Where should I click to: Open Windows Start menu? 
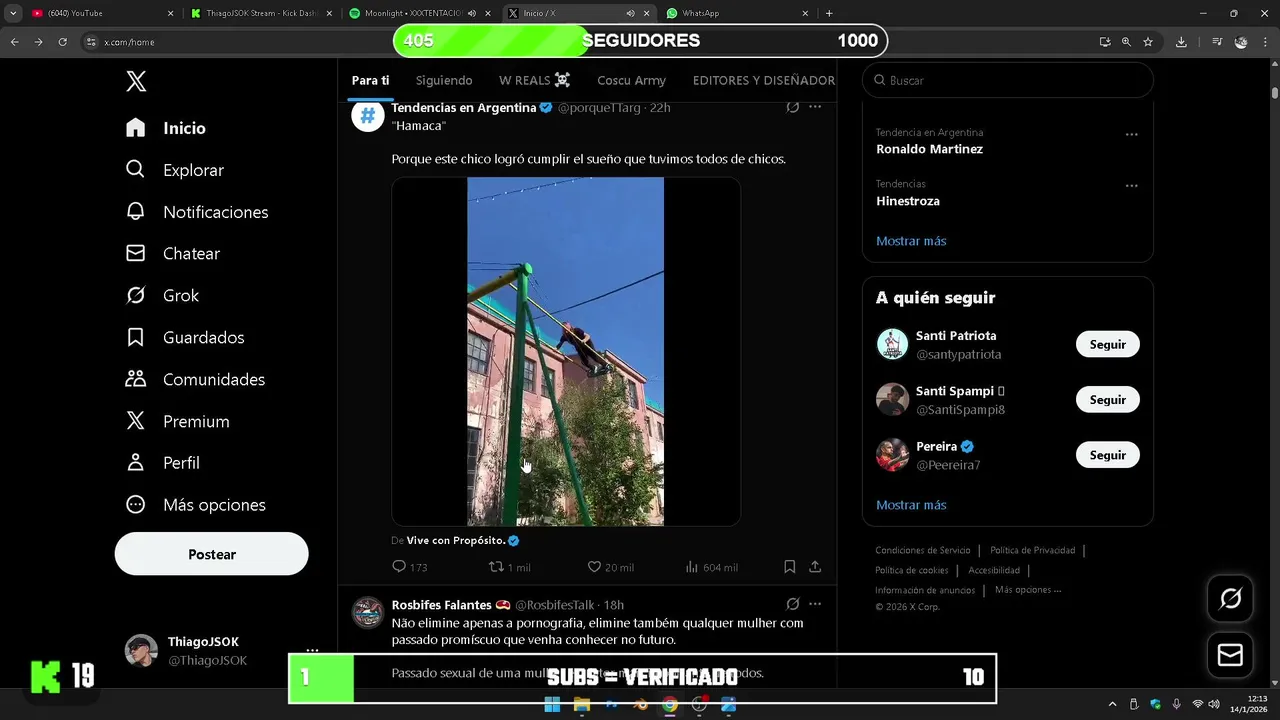pyautogui.click(x=552, y=705)
